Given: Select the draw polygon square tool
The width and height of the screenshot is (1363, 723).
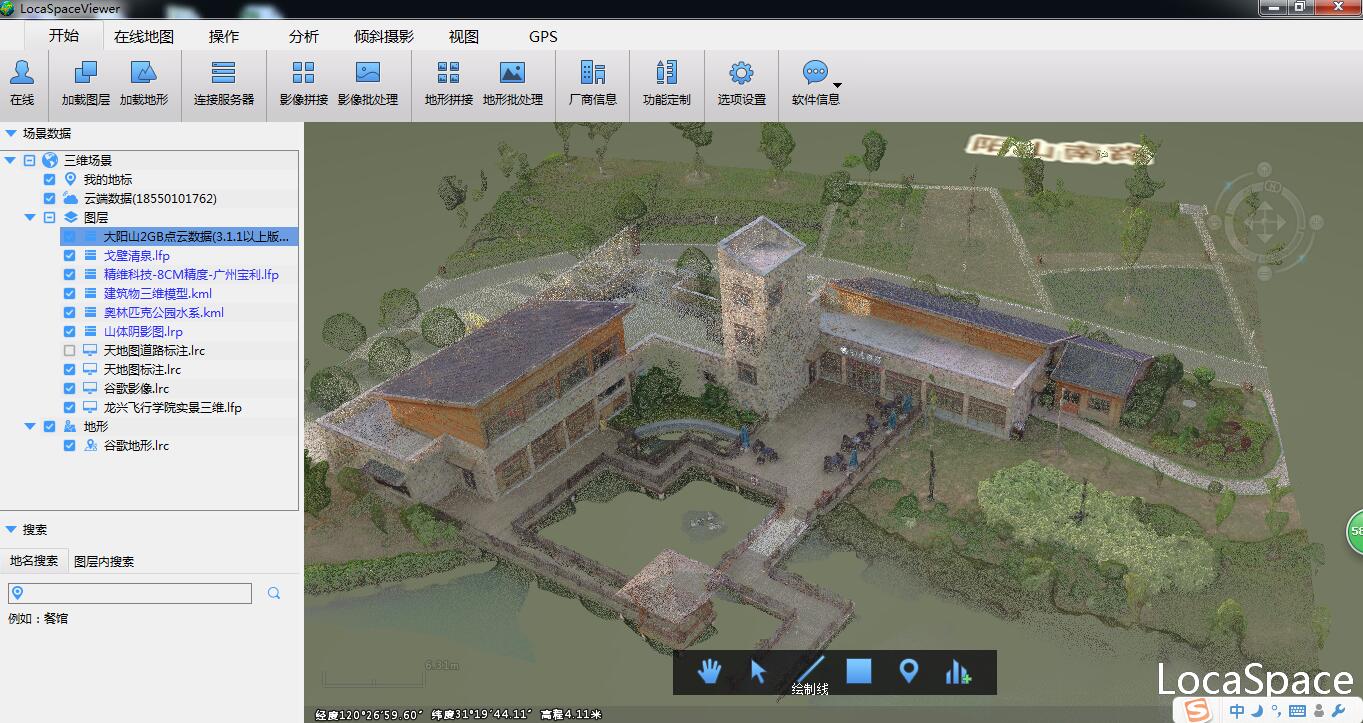Looking at the screenshot, I should 859,671.
